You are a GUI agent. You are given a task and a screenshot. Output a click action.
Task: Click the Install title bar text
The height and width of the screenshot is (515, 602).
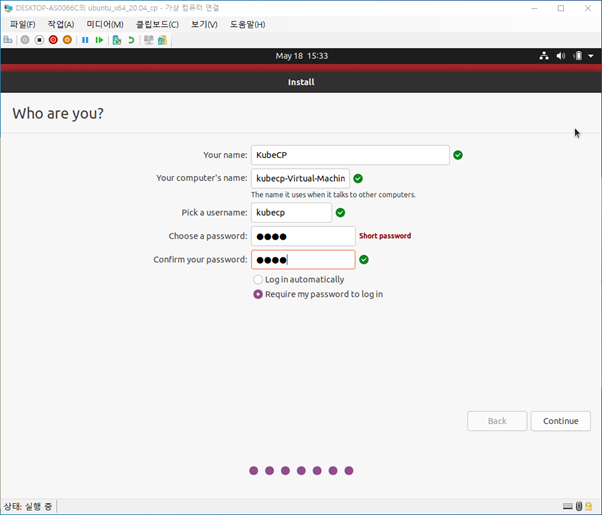pyautogui.click(x=301, y=82)
